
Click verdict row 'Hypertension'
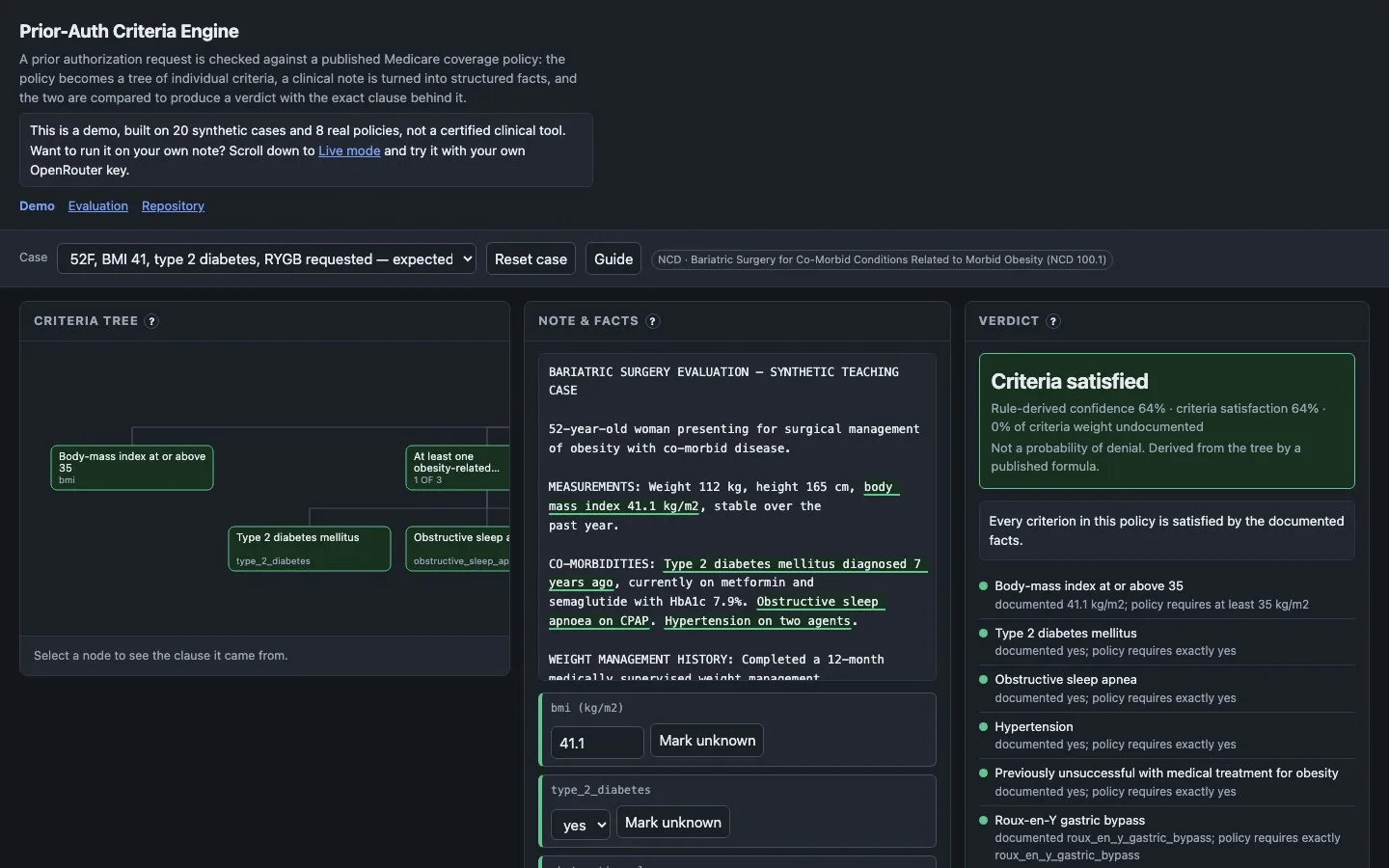click(1166, 735)
